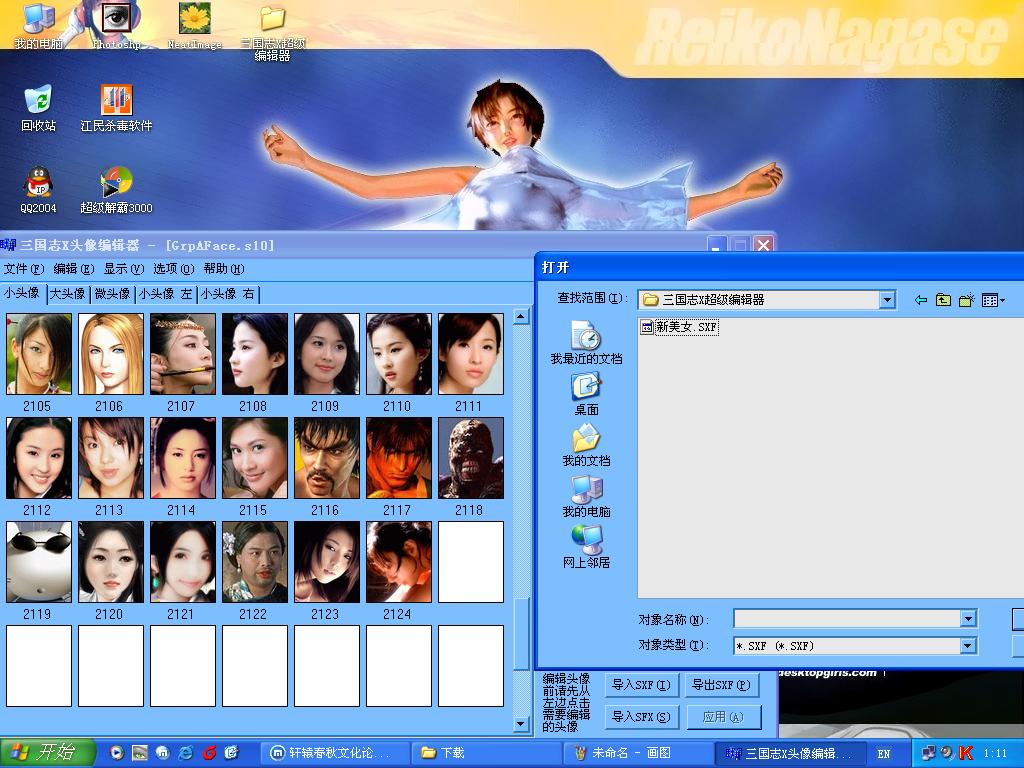Click the 开始 Start button on taskbar
The image size is (1024, 768).
(48, 752)
